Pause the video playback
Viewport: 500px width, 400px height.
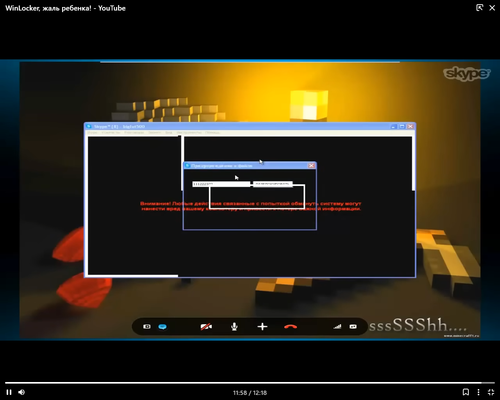(x=9, y=392)
